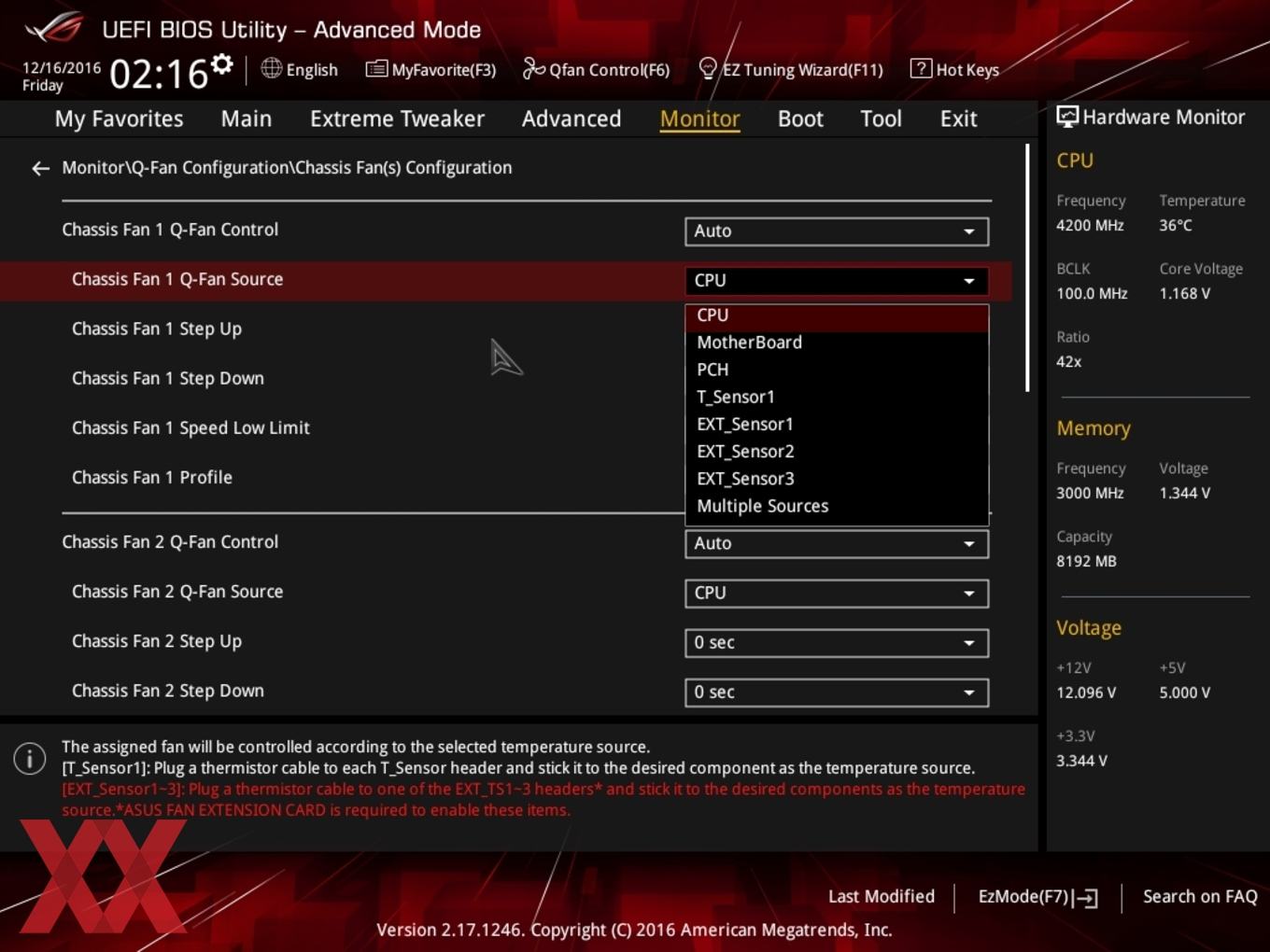Viewport: 1270px width, 952px height.
Task: Expand Chassis Fan 2 Q-Fan Control dropdown
Action: (x=837, y=544)
